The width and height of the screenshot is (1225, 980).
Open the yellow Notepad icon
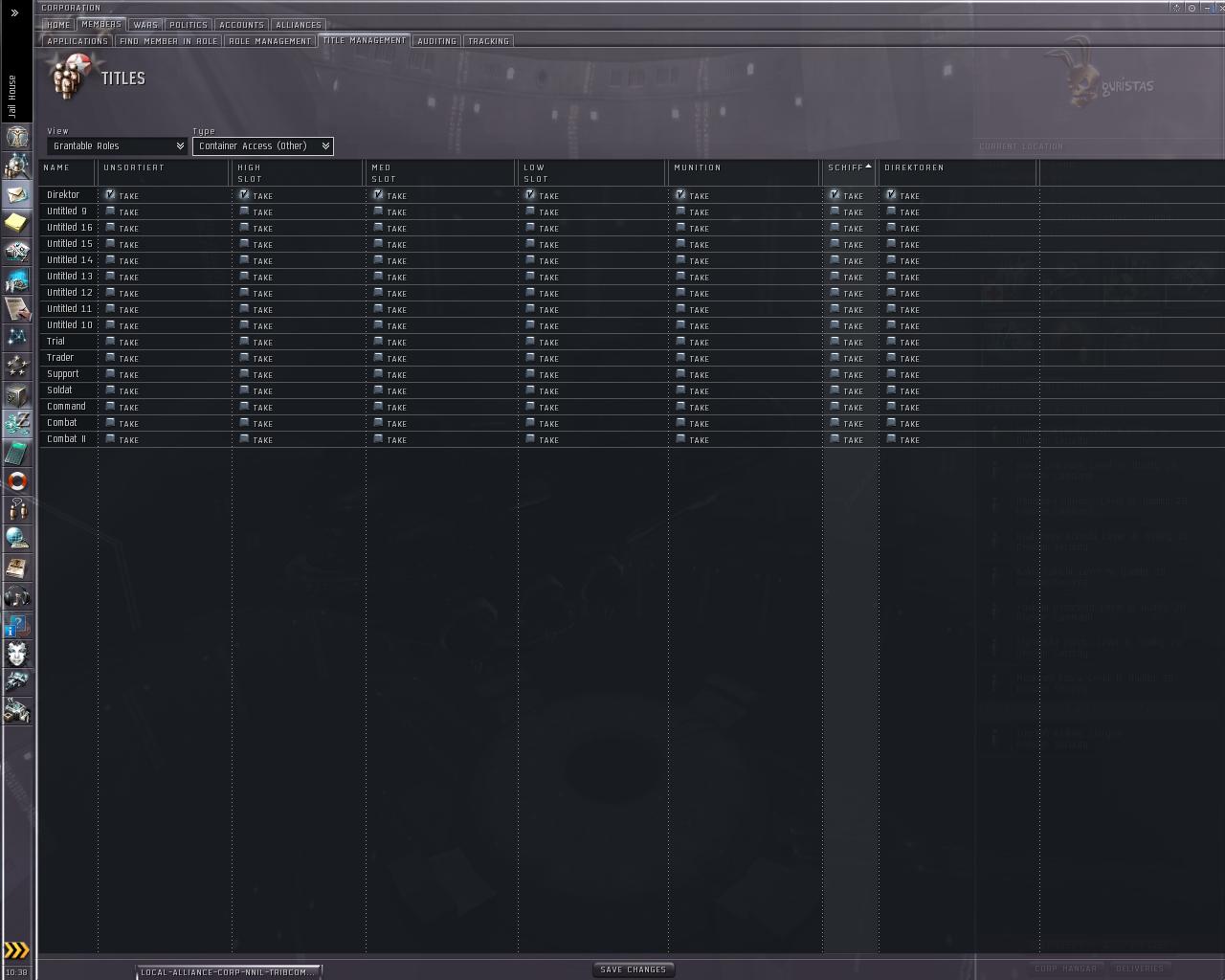[x=17, y=223]
